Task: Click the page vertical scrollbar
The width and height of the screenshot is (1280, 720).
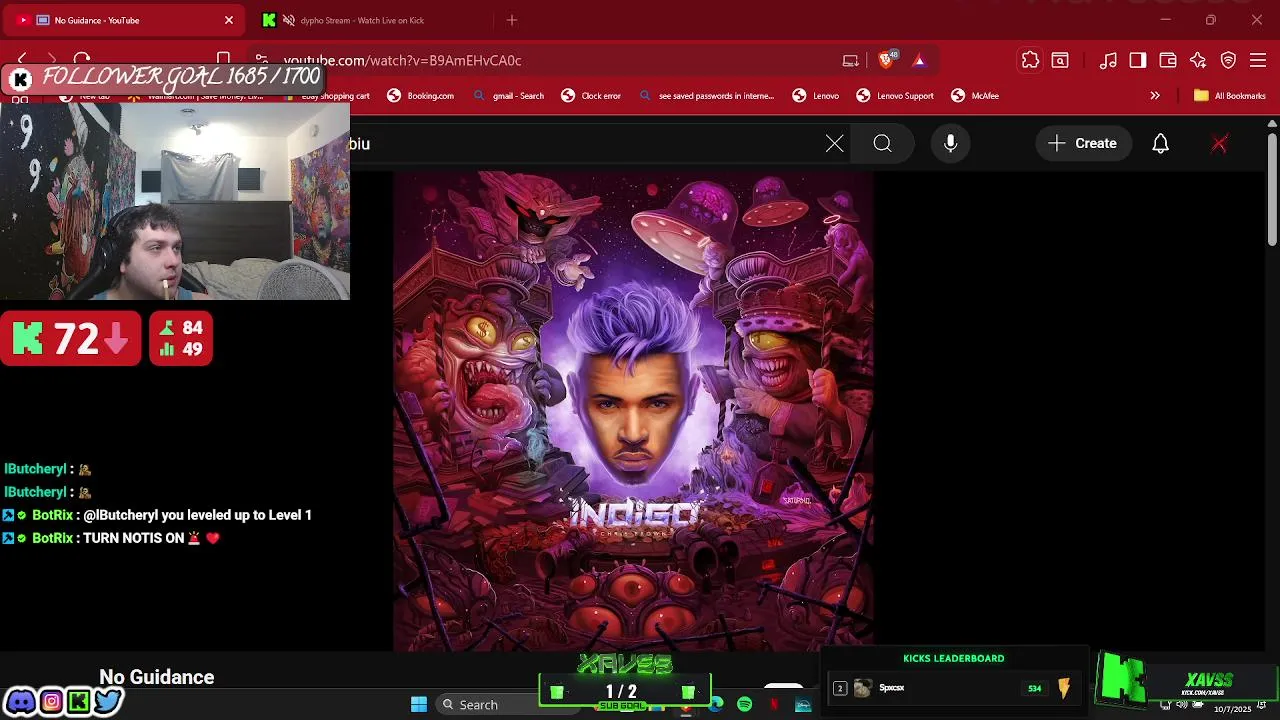Action: [x=1272, y=189]
